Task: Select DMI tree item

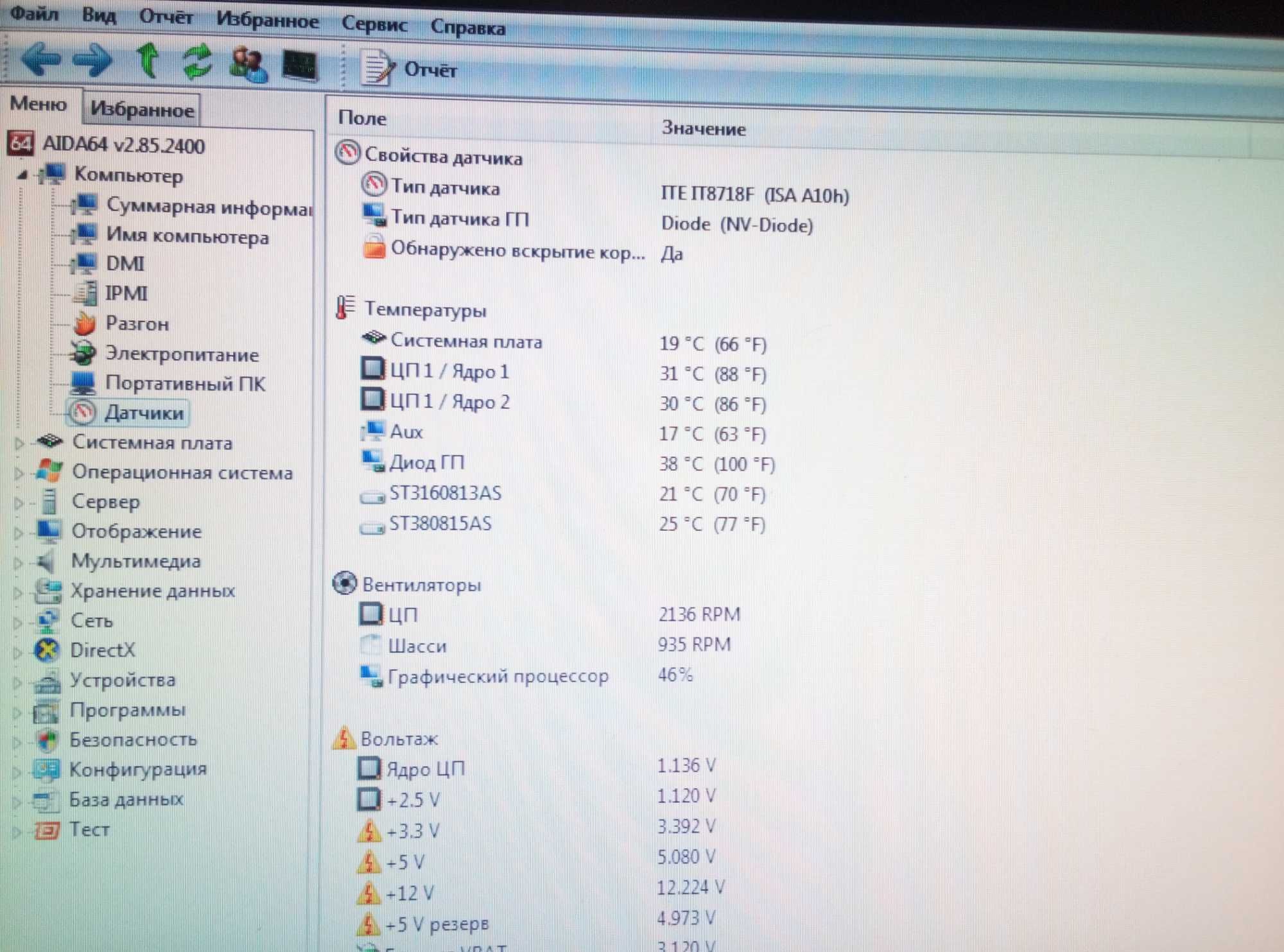Action: coord(108,264)
